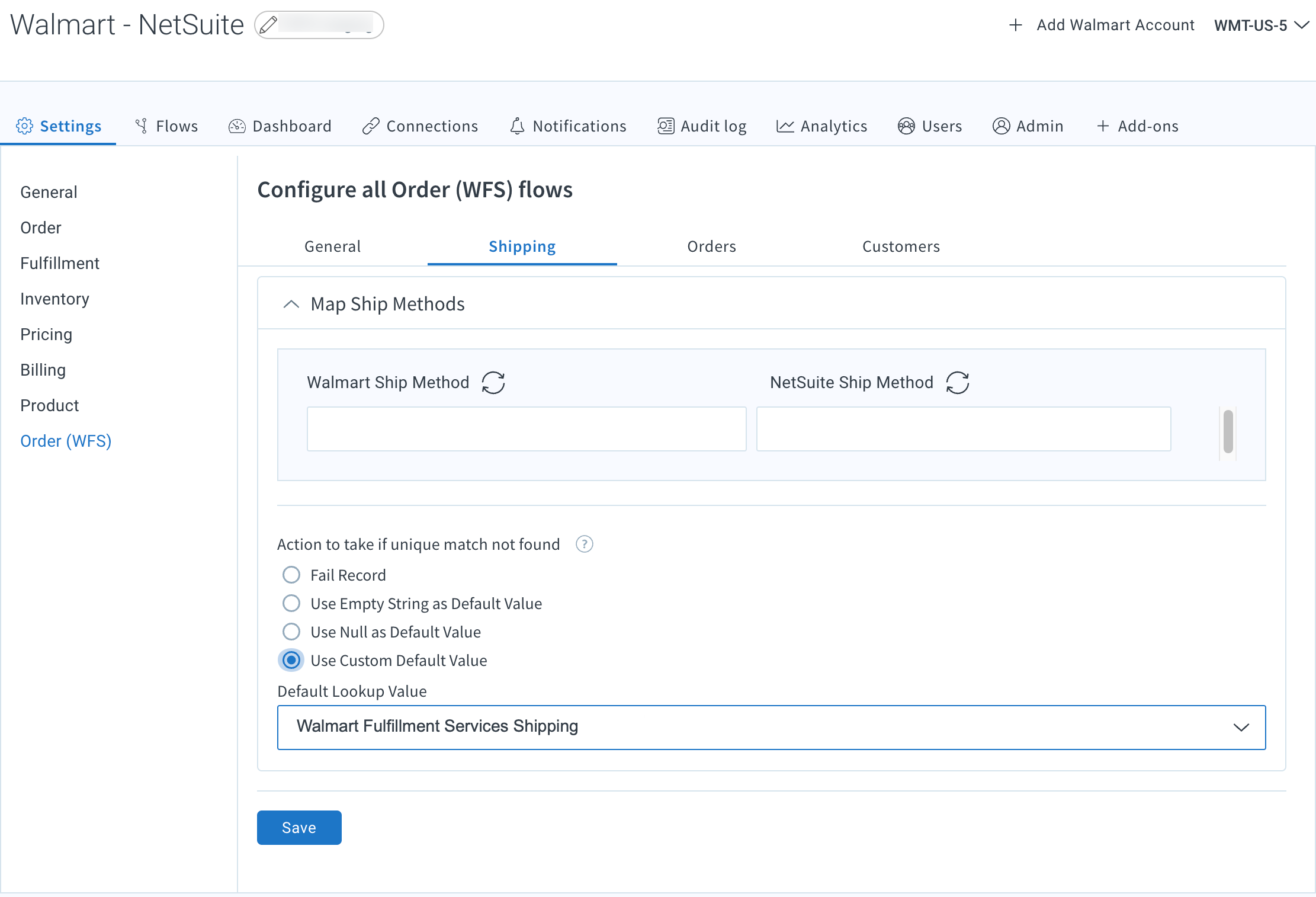The width and height of the screenshot is (1316, 897).
Task: Open the Users tab
Action: click(x=930, y=126)
